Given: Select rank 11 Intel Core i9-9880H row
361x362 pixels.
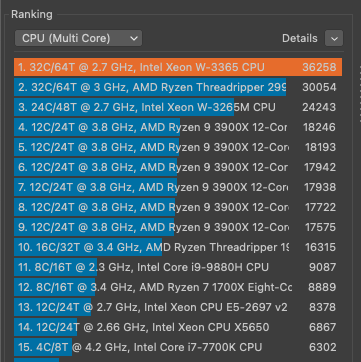Looking at the screenshot, I should pos(178,267).
